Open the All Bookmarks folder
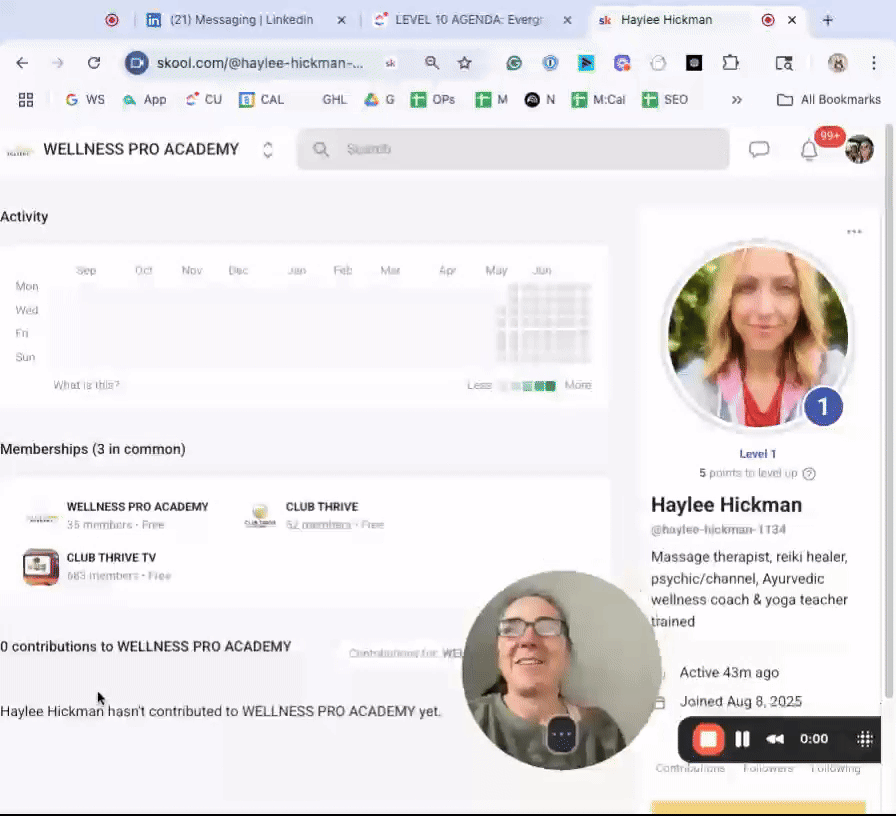 (829, 100)
